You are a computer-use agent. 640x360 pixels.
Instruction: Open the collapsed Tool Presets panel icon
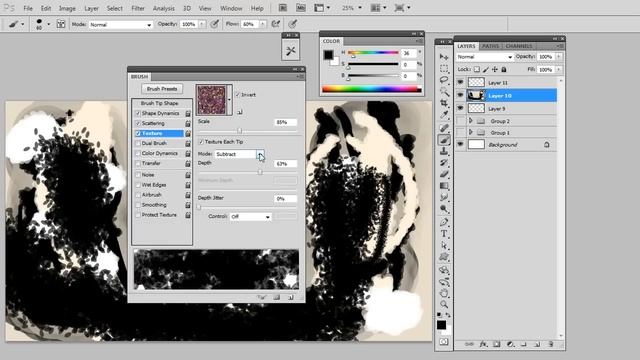point(291,51)
